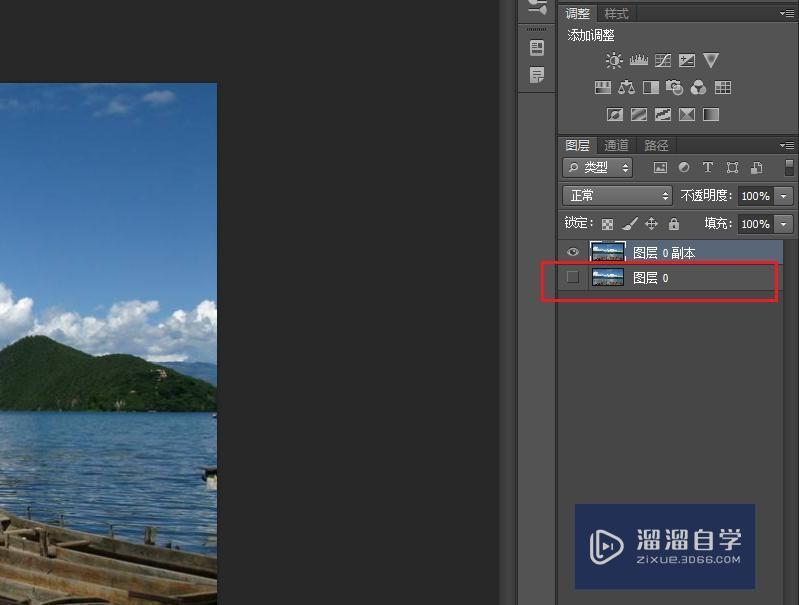
Task: Switch to the 通道 tab
Action: click(x=617, y=146)
